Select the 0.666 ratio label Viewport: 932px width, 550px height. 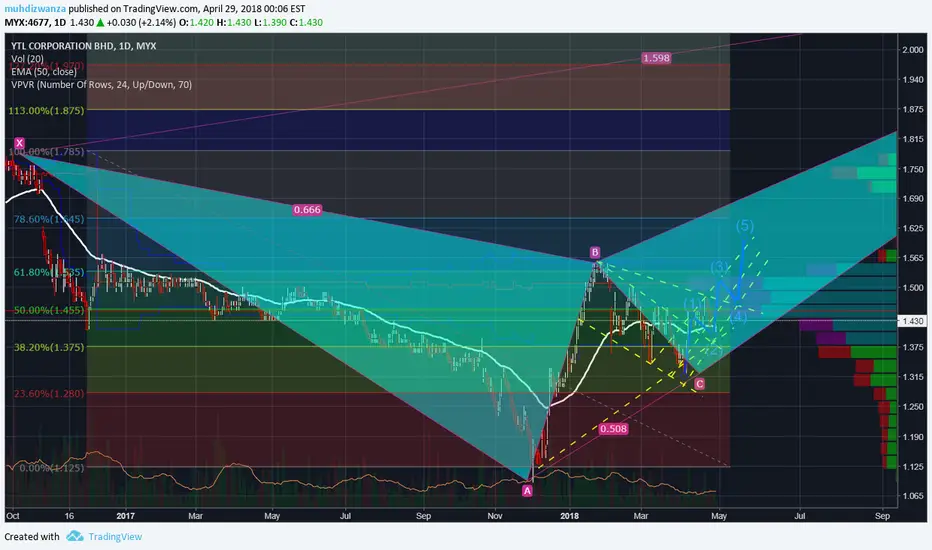coord(307,209)
